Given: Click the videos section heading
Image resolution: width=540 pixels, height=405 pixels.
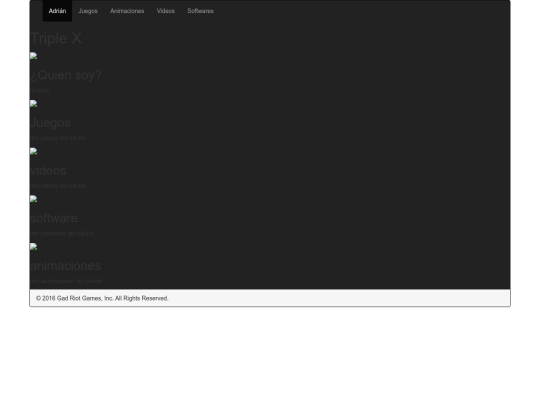Looking at the screenshot, I should coord(48,170).
